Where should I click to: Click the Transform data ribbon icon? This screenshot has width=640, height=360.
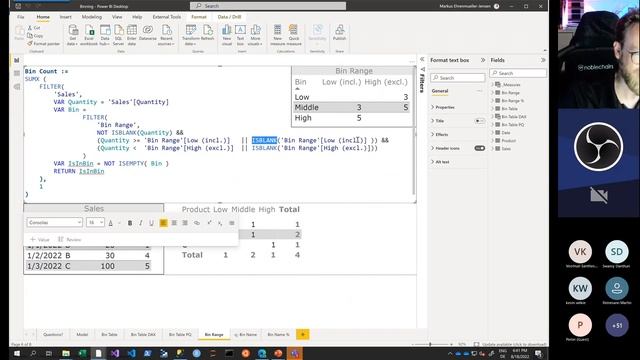(190, 35)
